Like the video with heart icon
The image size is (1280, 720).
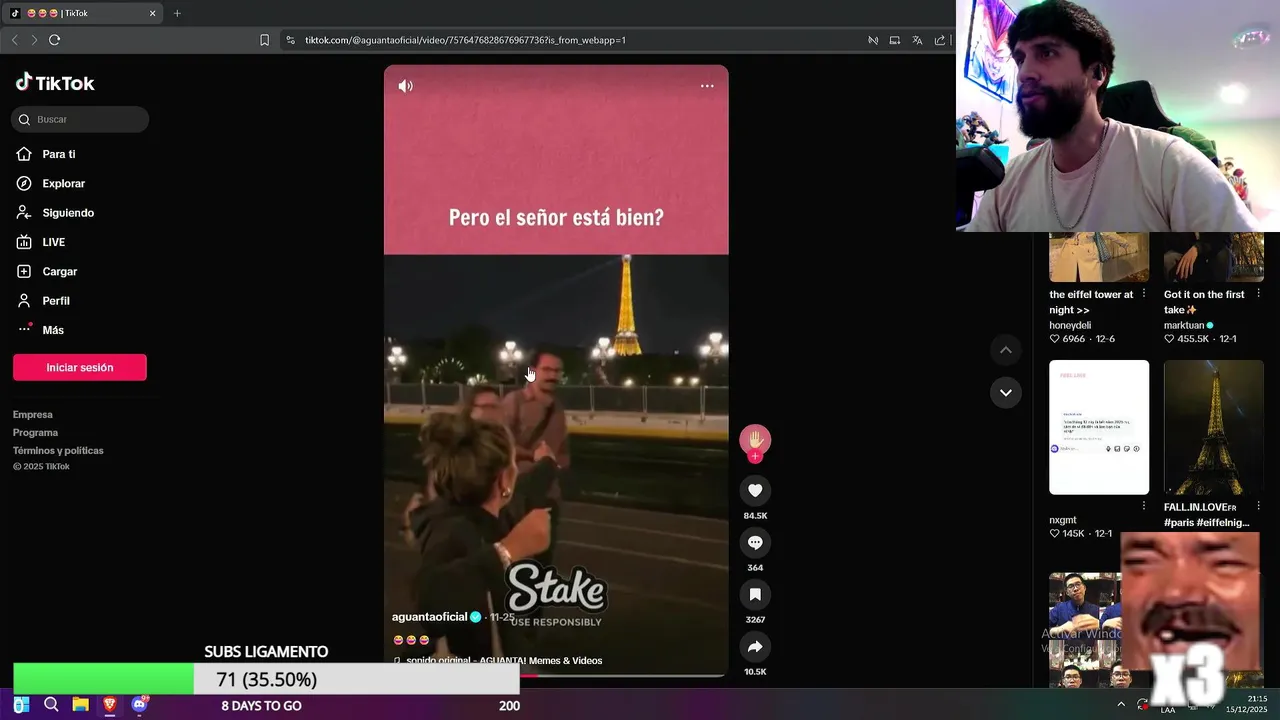[755, 490]
